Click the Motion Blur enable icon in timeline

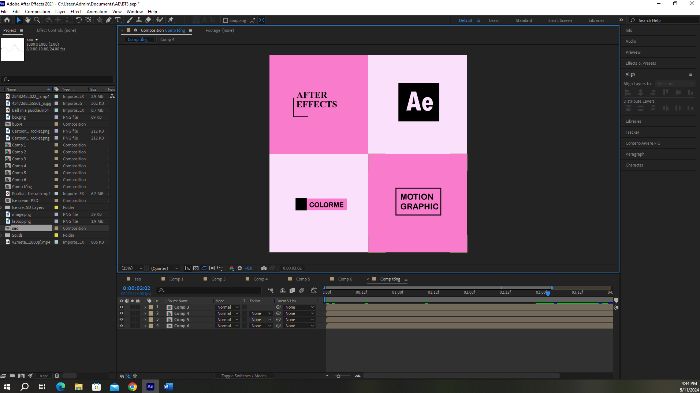(302, 290)
